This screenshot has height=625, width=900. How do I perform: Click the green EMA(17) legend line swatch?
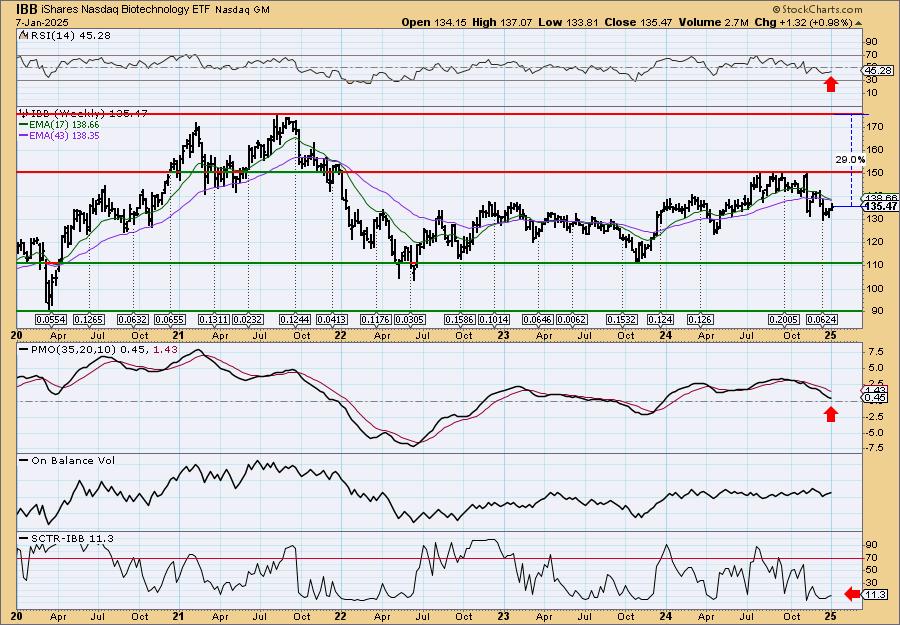click(x=24, y=125)
